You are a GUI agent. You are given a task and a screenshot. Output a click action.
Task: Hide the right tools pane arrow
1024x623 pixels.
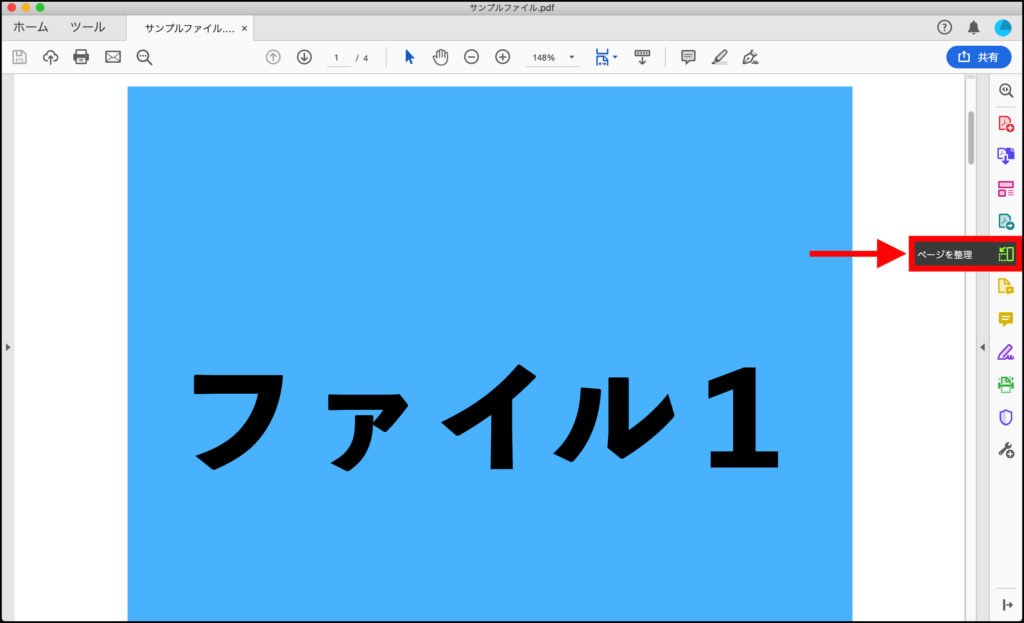(x=982, y=347)
